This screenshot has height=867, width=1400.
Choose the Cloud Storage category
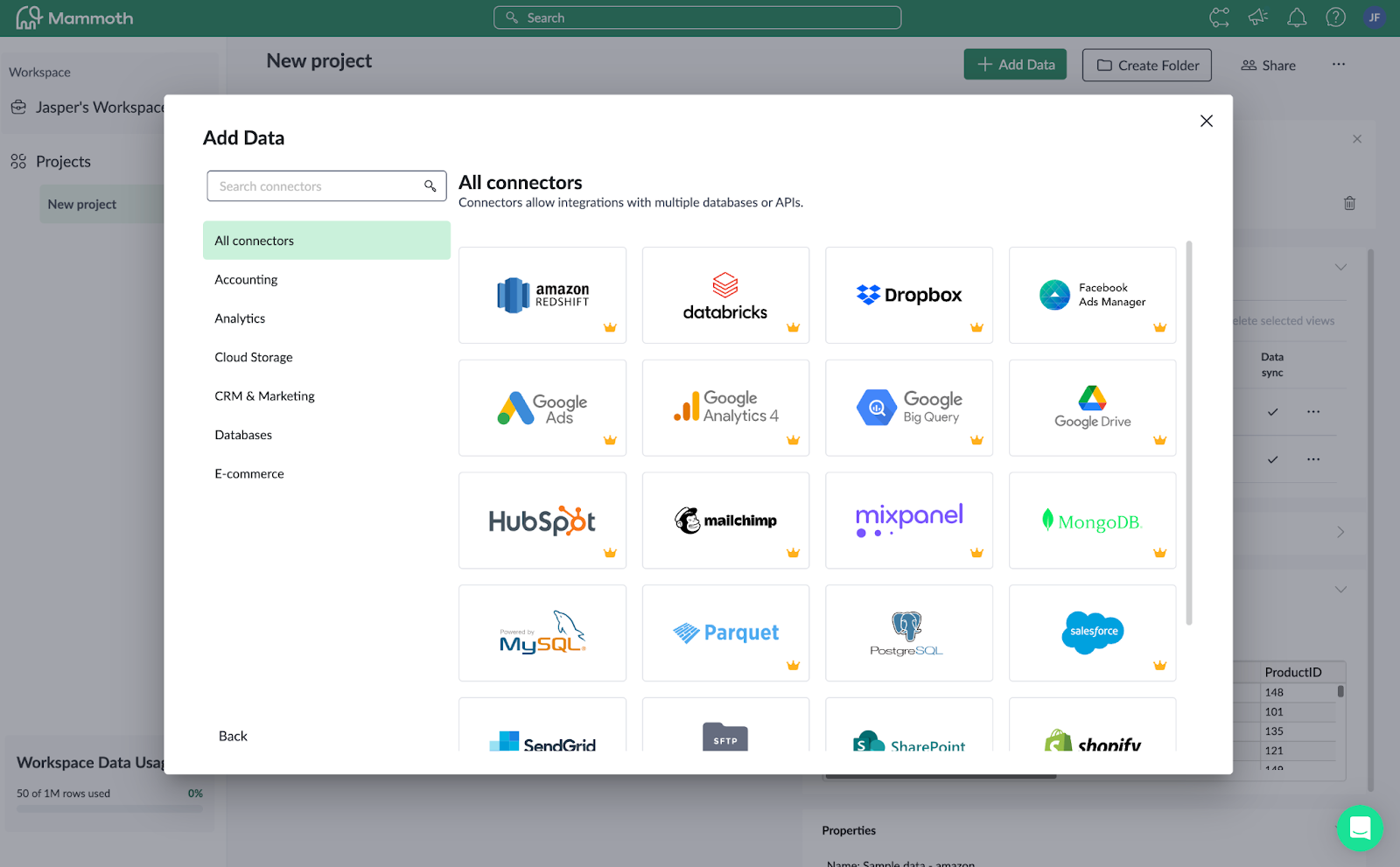[x=326, y=357]
